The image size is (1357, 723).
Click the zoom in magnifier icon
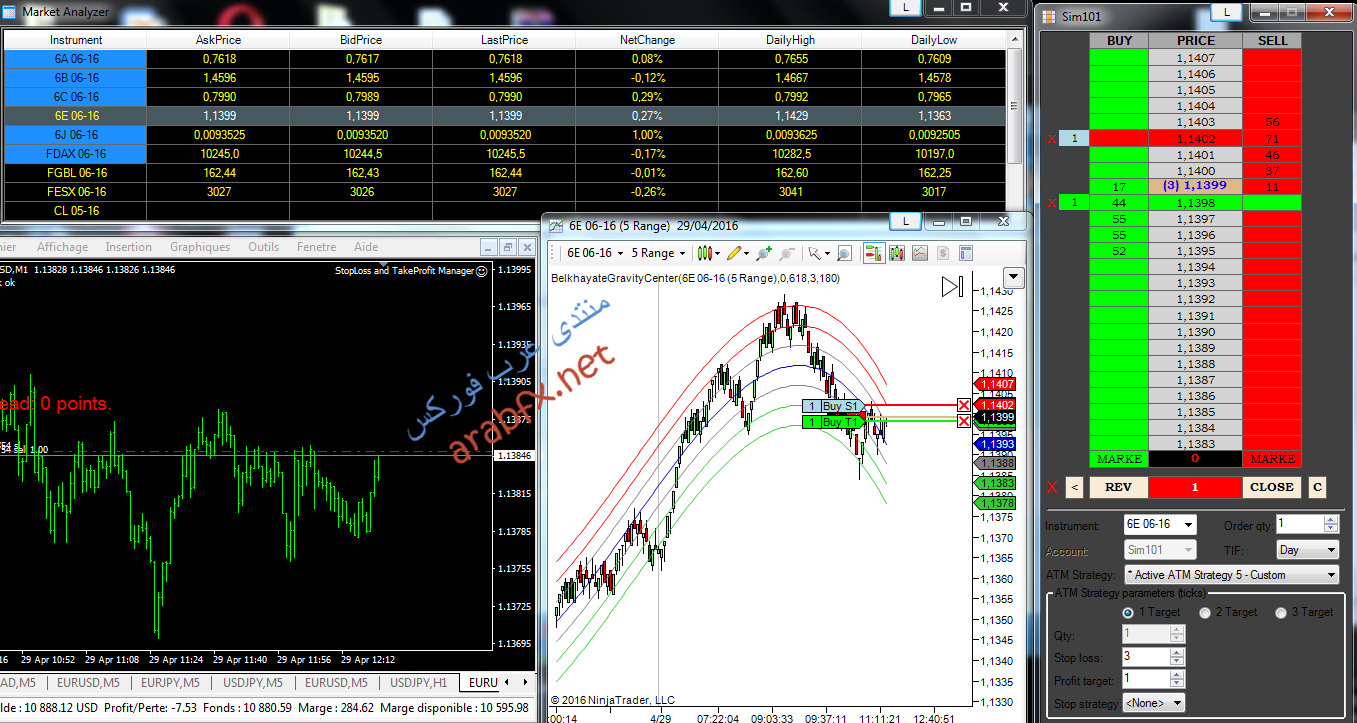click(x=764, y=253)
